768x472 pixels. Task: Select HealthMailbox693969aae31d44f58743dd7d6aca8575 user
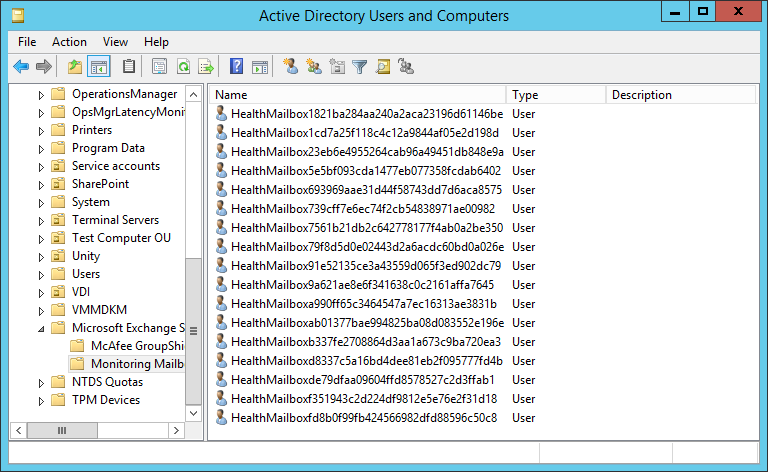point(366,190)
